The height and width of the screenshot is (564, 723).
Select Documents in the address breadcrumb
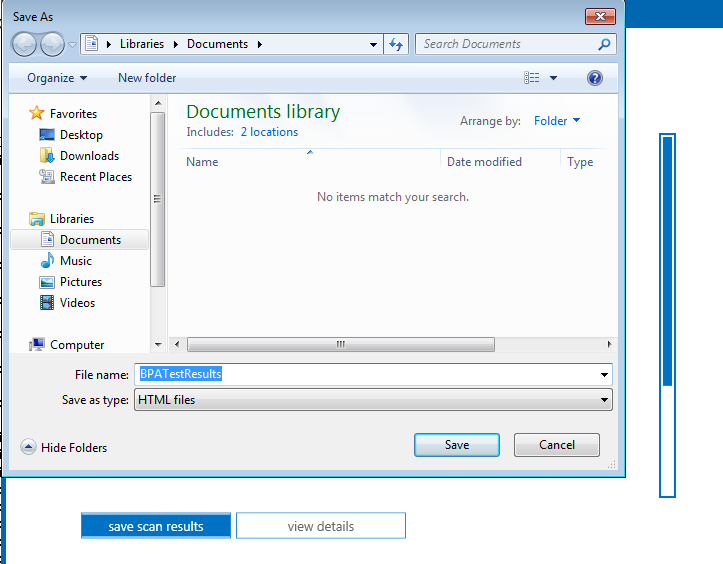(217, 44)
